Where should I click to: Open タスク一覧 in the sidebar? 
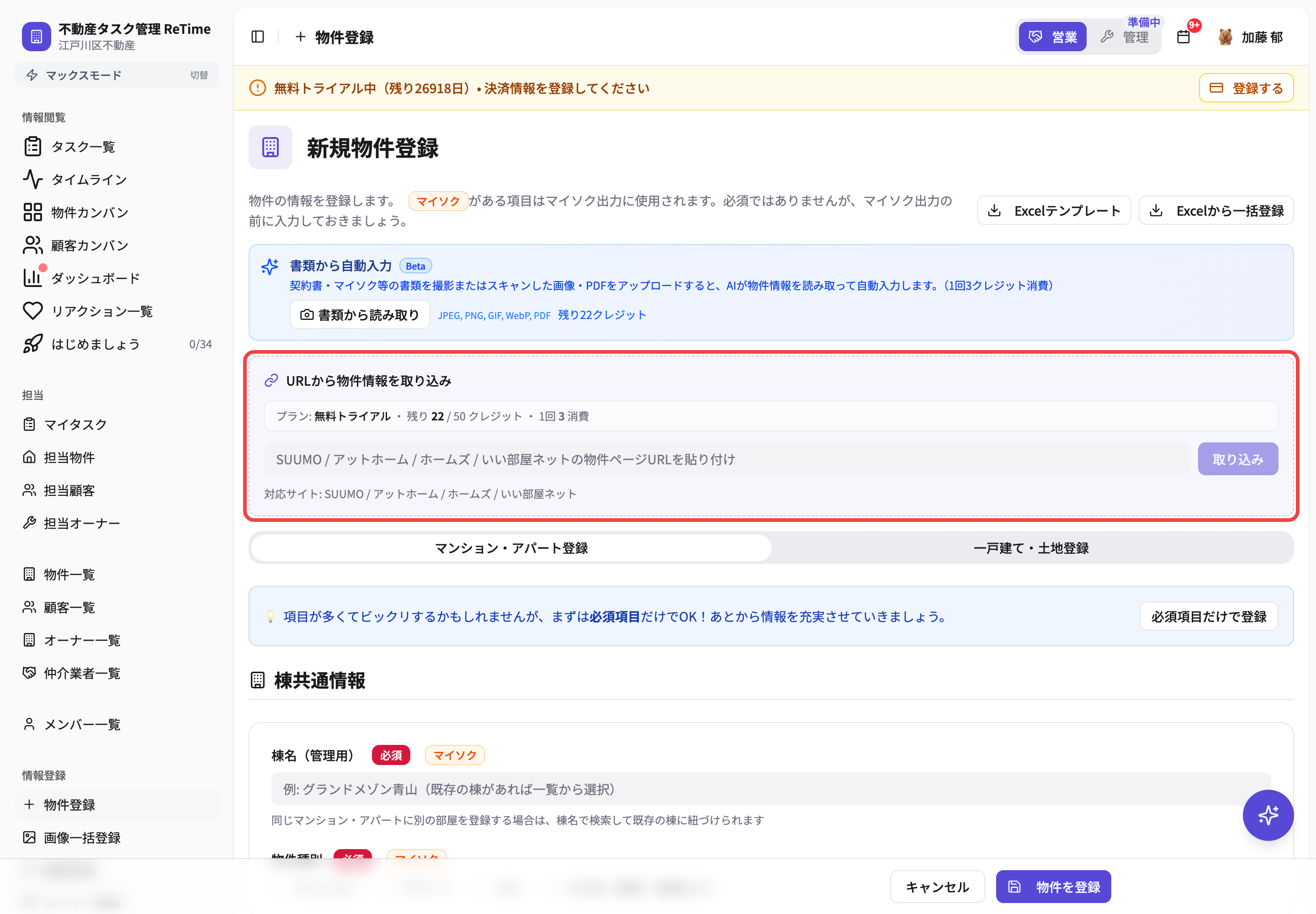tap(117, 147)
